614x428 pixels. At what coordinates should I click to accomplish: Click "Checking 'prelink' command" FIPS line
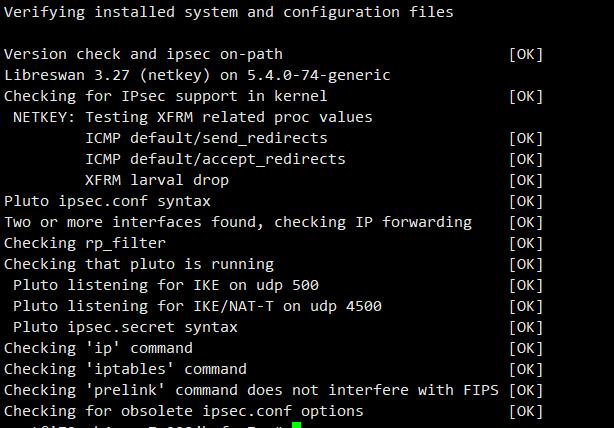[x=251, y=390]
